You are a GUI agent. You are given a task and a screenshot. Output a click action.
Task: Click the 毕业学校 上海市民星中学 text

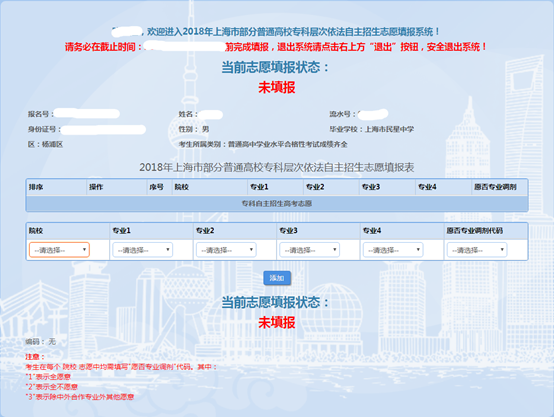click(372, 129)
